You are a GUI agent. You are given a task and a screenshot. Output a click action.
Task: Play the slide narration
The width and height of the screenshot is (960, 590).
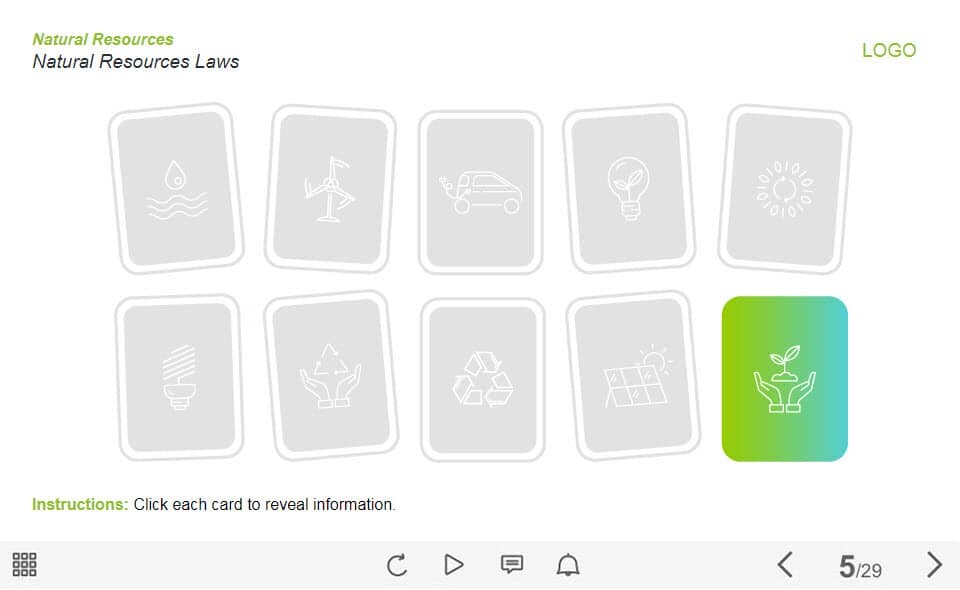click(x=454, y=564)
